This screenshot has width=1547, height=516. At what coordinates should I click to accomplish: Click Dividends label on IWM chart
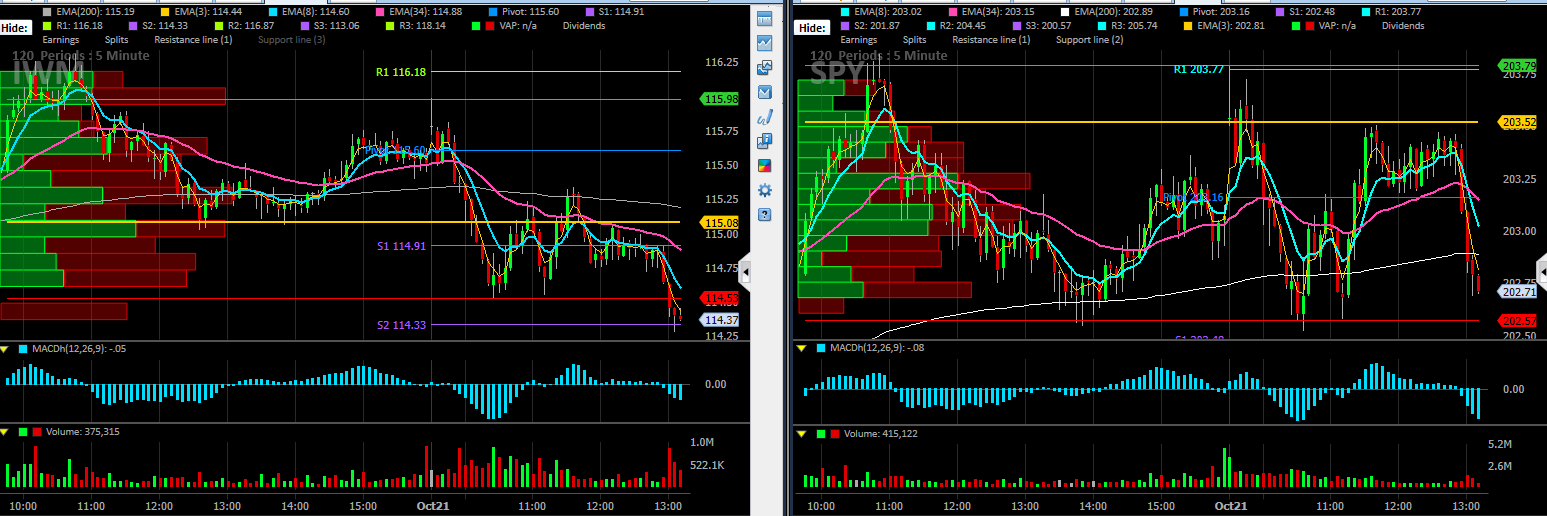pyautogui.click(x=584, y=25)
